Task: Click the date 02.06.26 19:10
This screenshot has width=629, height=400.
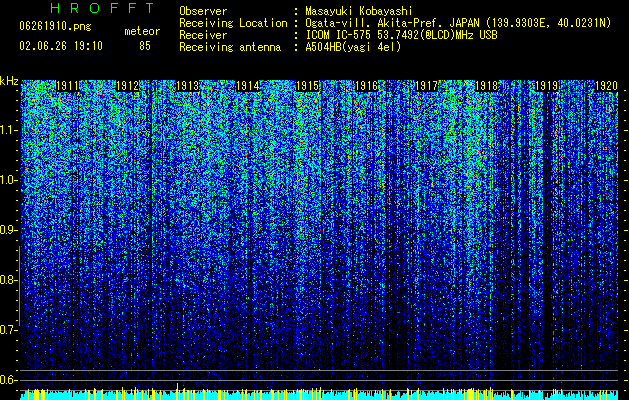Action: (61, 46)
